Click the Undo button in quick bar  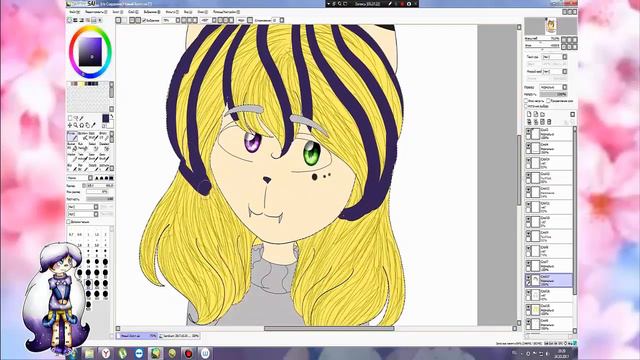click(118, 20)
